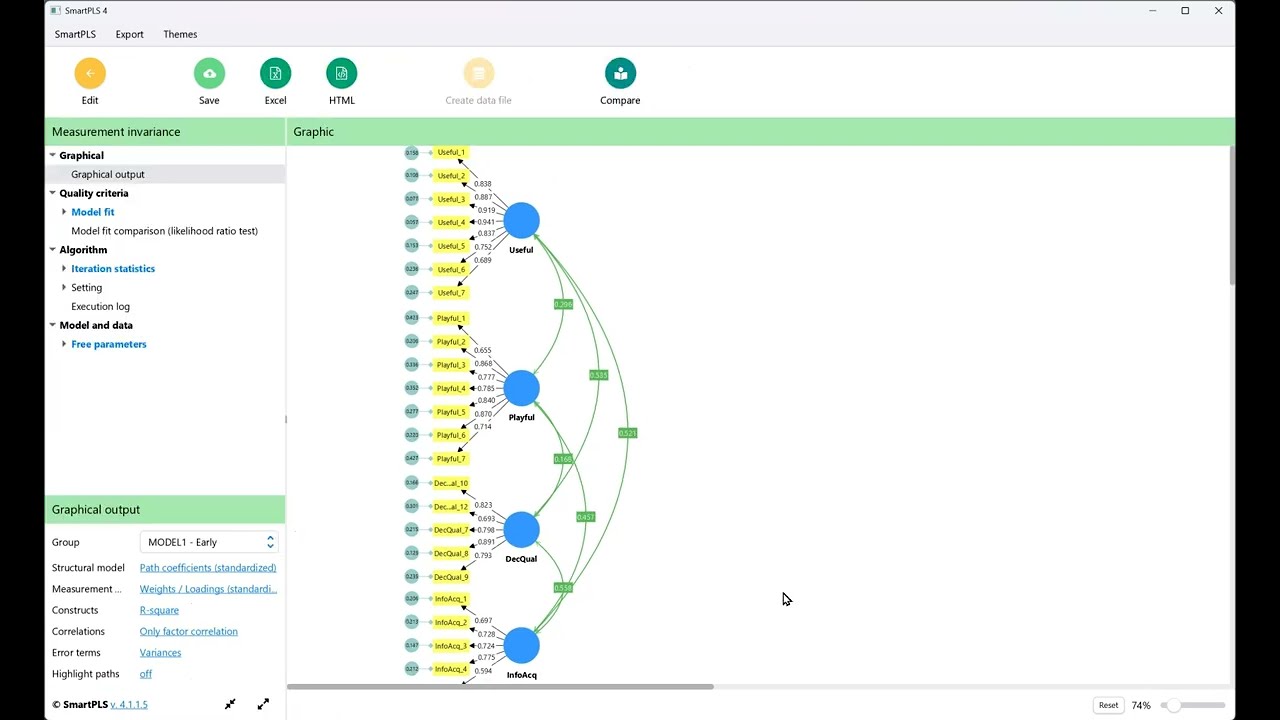Click the 0.457 Playful-InfoAcq correlation label
Screen dimensions: 1280x720
[x=585, y=517]
